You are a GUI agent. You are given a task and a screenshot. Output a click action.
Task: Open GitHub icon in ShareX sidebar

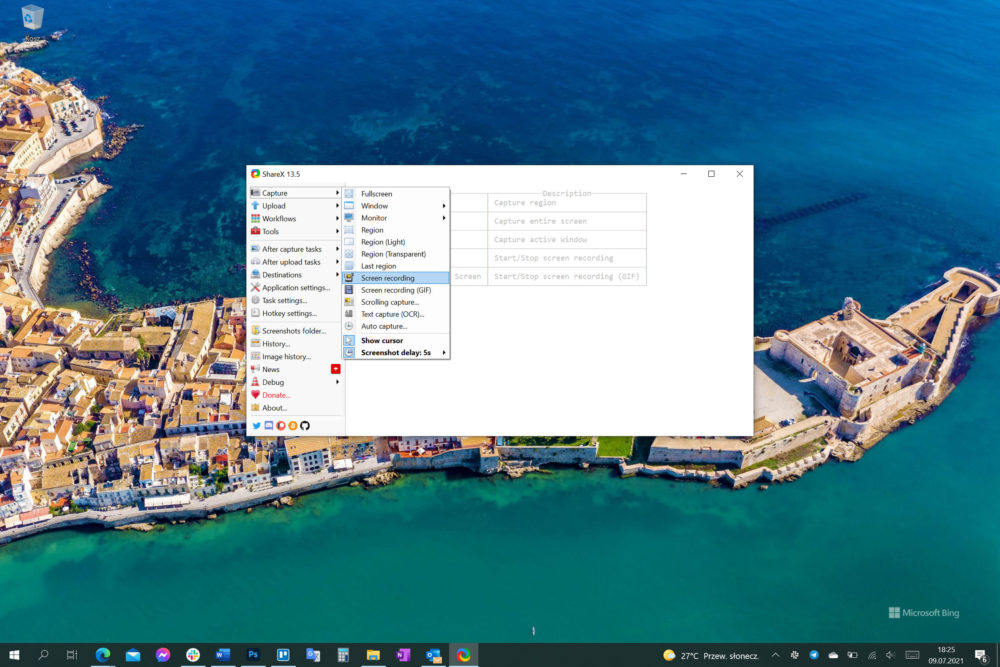[305, 425]
